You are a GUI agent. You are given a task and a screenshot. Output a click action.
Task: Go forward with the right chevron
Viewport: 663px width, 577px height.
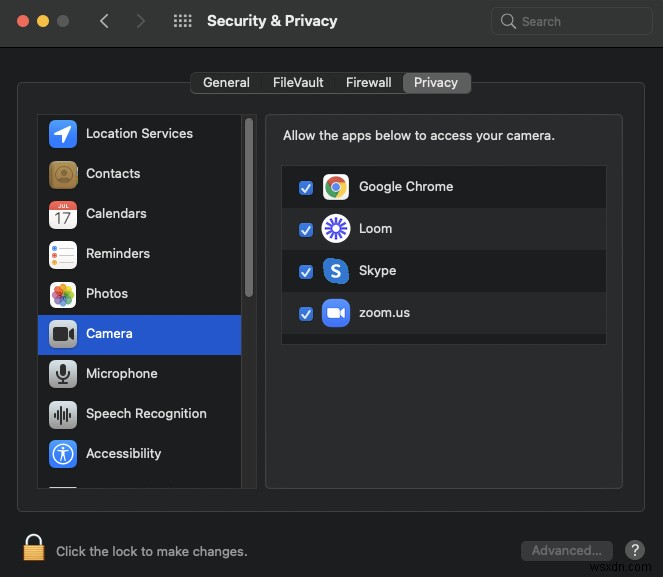141,21
